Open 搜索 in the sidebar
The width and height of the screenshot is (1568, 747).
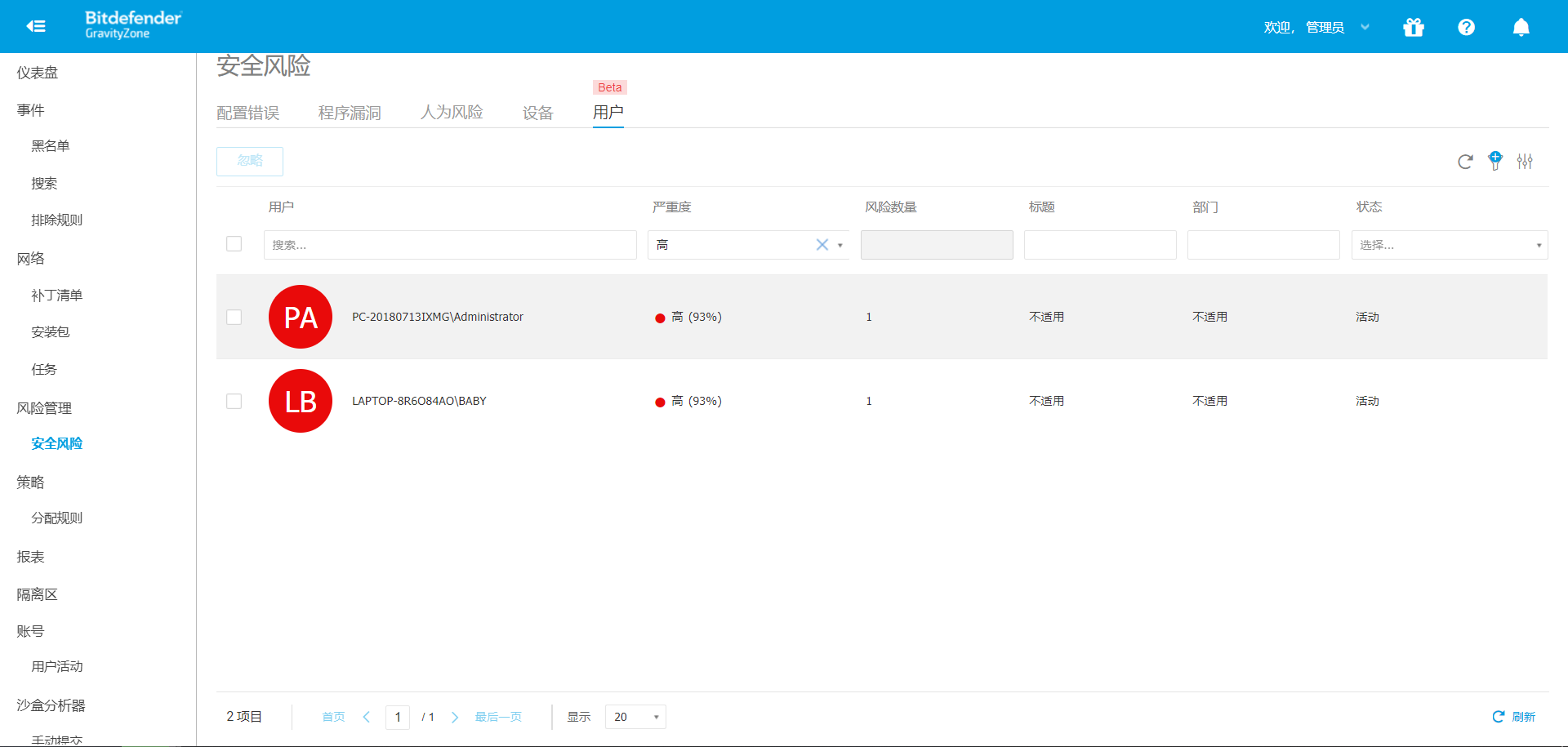(x=44, y=184)
